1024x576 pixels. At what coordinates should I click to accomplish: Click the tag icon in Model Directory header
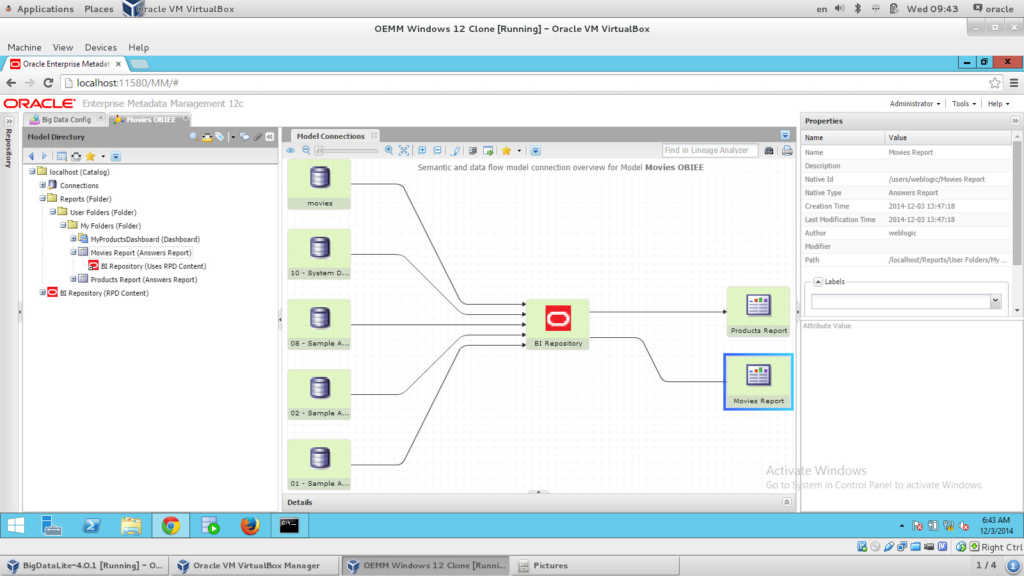coord(220,136)
